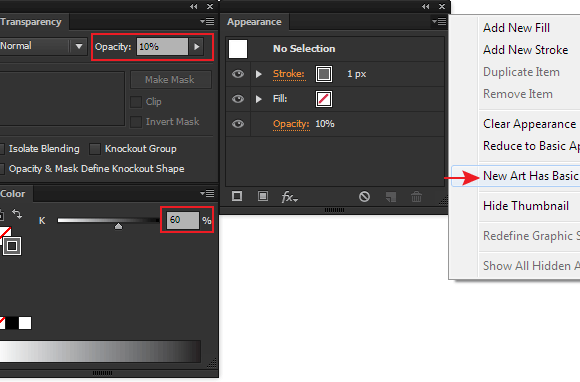Viewport: 580px width, 382px height.
Task: Check the Isolate Blending checkbox
Action: pos(2,149)
